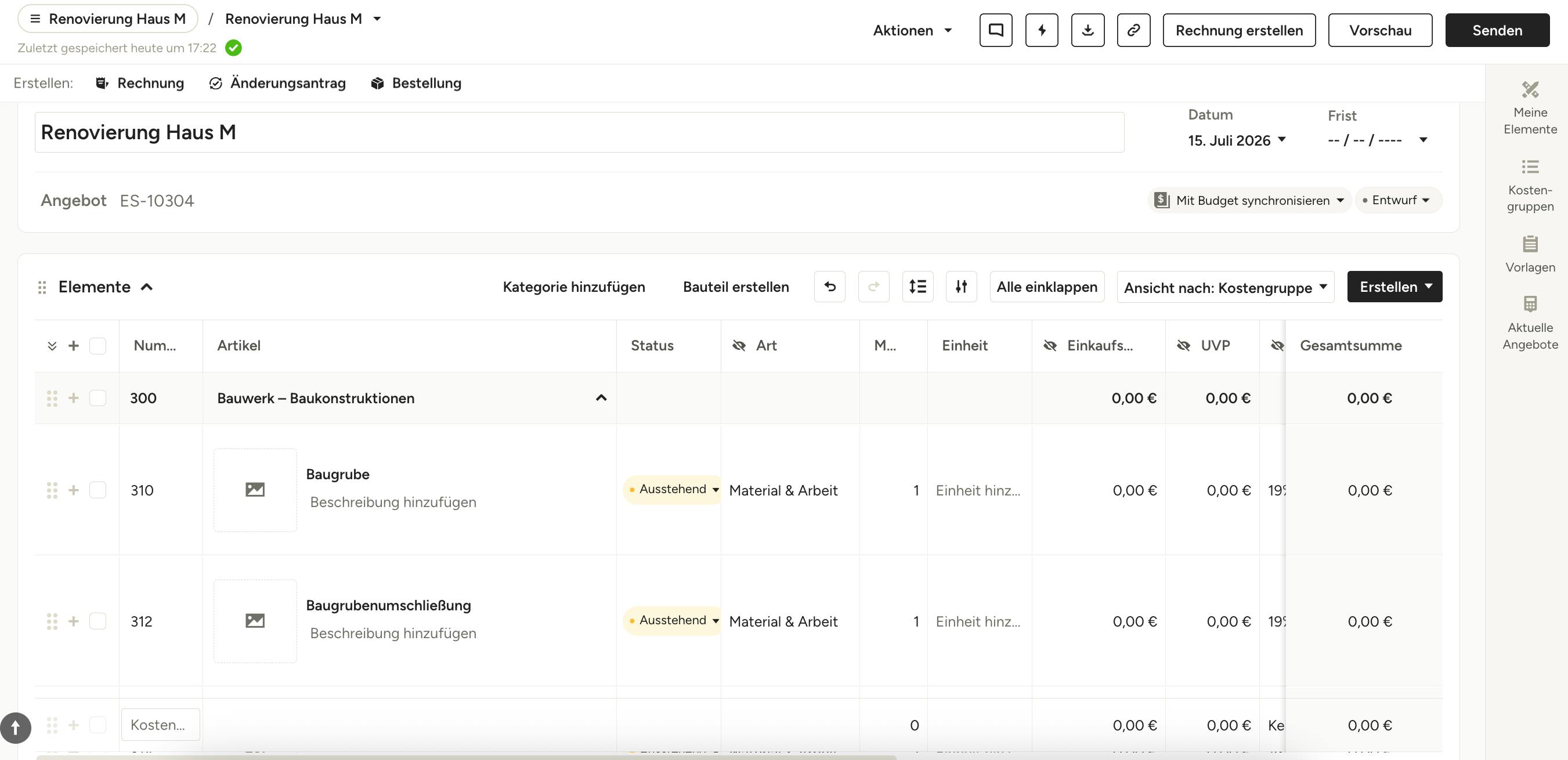Click the Vorschau button
Viewport: 1568px width, 760px height.
(x=1380, y=30)
